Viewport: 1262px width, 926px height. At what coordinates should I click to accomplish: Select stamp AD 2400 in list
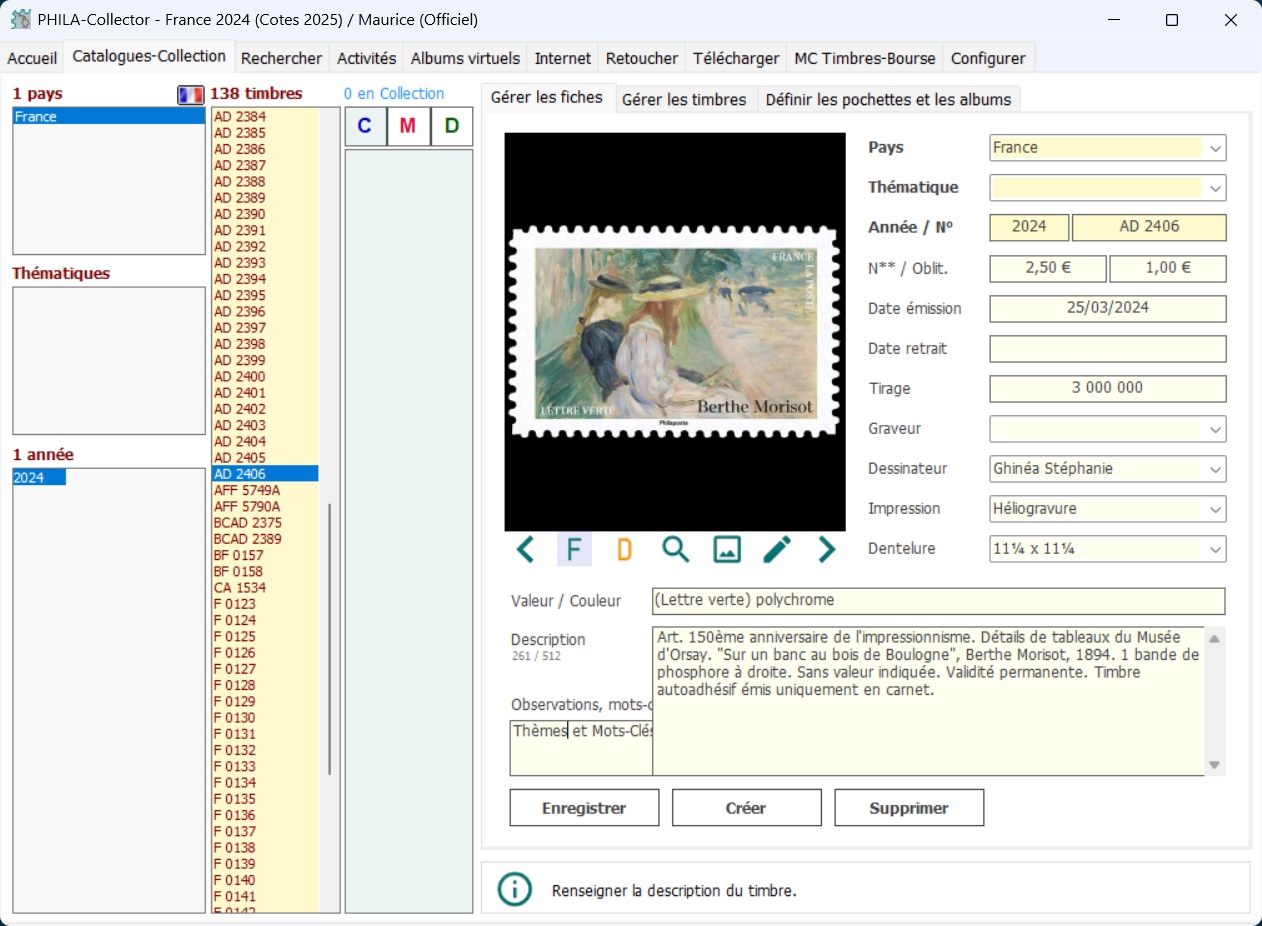[265, 376]
